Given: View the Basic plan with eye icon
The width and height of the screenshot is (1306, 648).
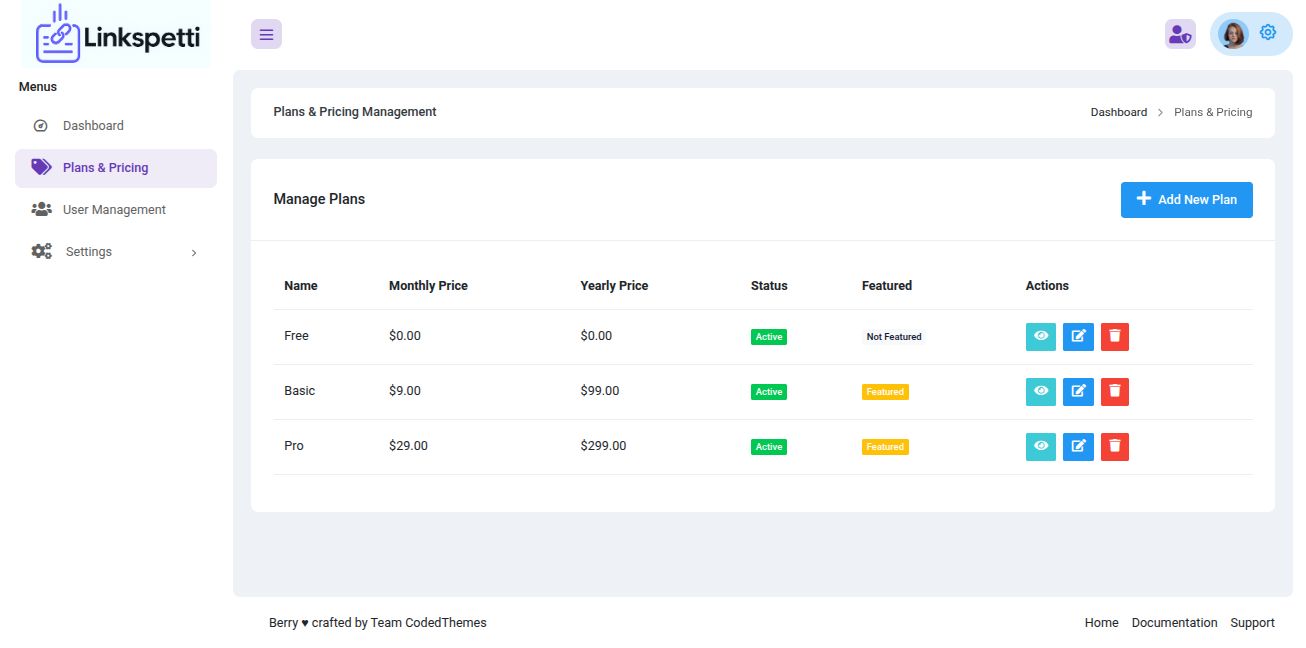Looking at the screenshot, I should pos(1040,392).
